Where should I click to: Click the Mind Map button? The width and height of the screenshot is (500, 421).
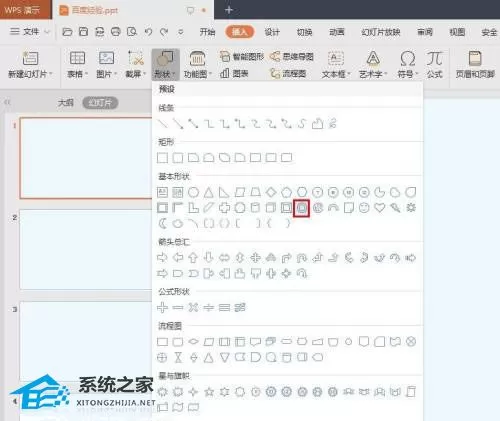point(292,57)
